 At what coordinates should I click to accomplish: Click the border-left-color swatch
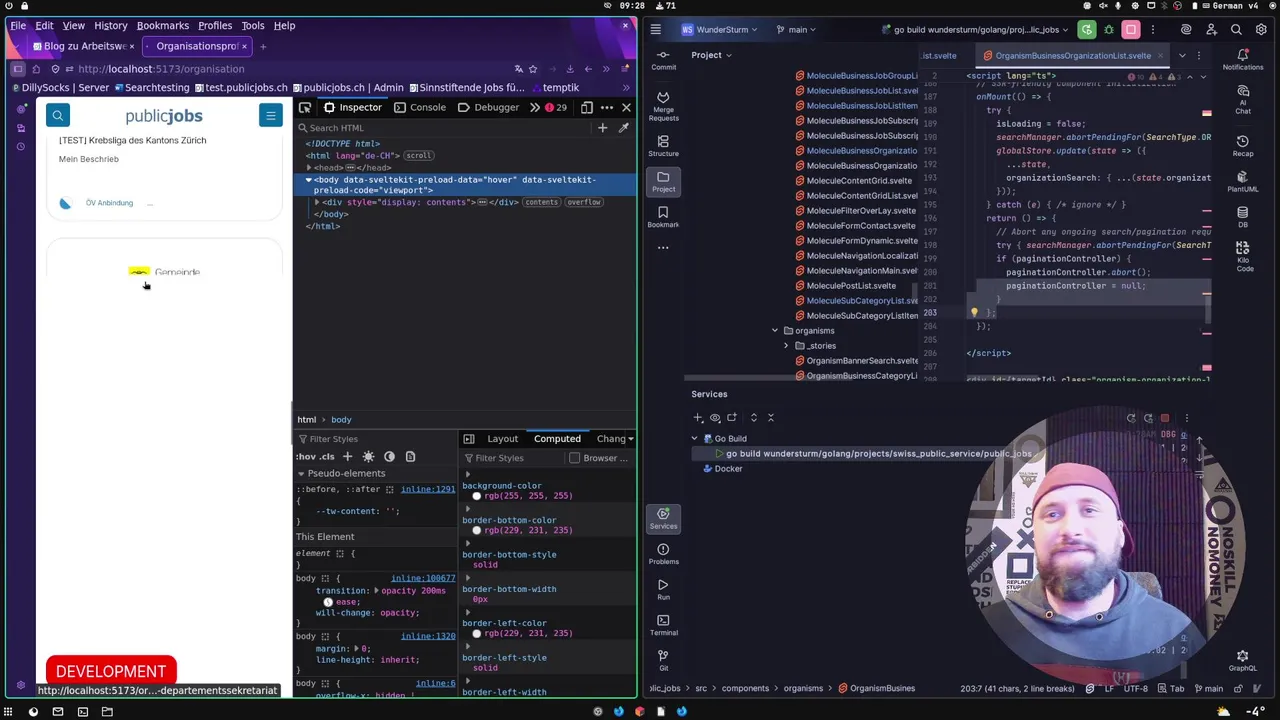[x=477, y=633]
